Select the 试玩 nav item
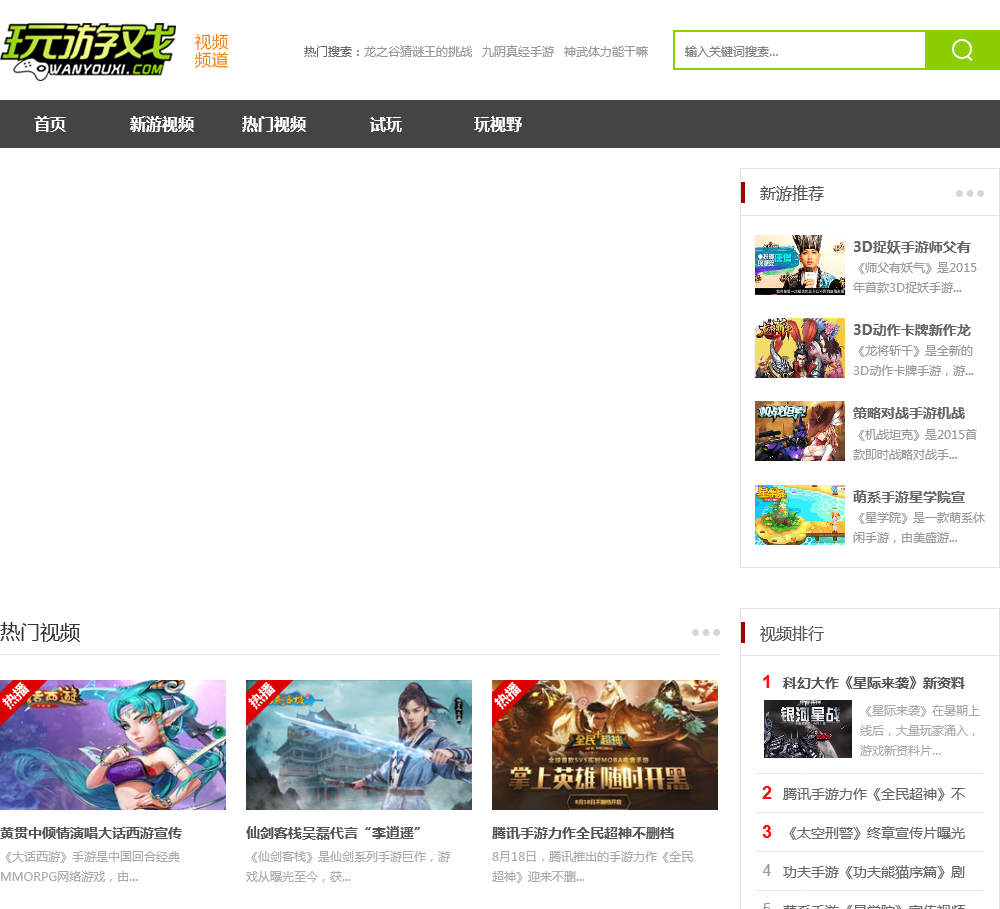 pos(386,124)
